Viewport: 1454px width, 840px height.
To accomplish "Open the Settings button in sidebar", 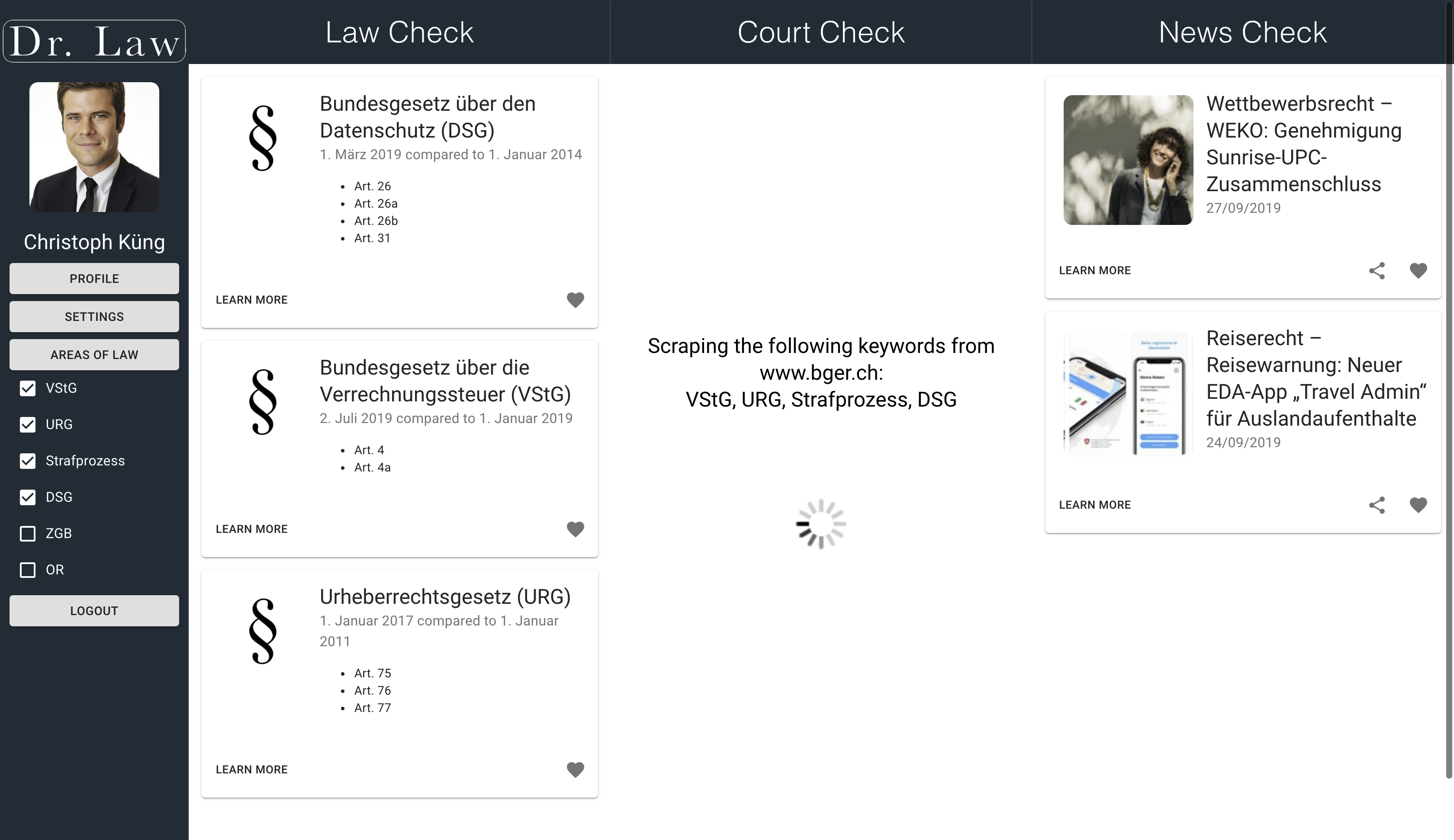I will pyautogui.click(x=94, y=317).
